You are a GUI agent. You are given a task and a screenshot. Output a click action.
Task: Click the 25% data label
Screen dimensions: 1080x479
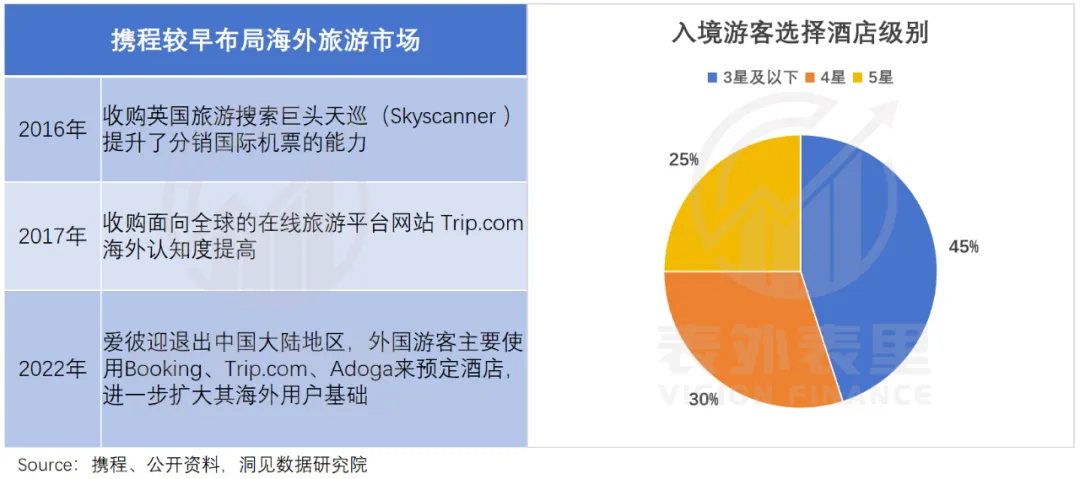683,159
